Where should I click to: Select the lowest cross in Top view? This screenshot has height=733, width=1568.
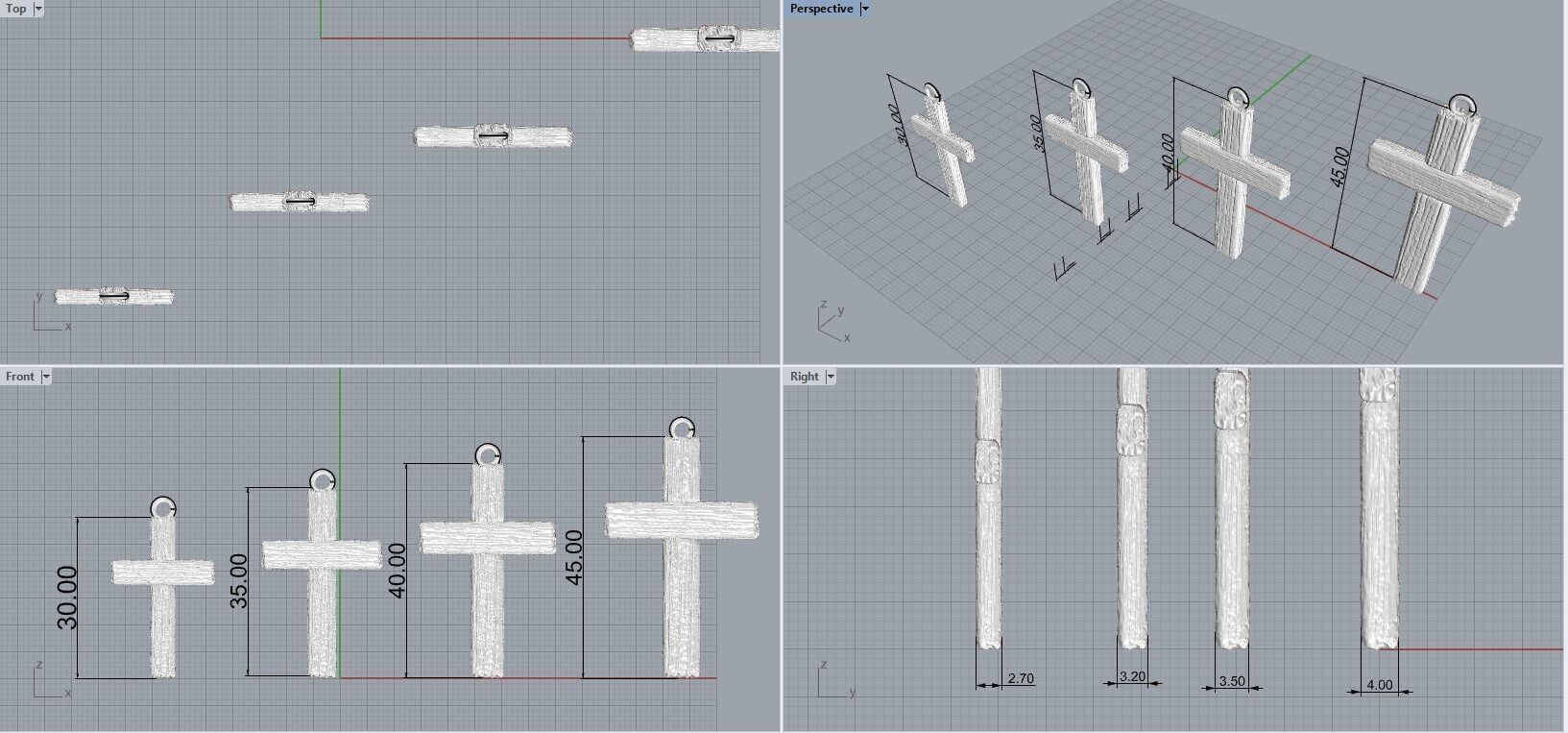click(x=113, y=296)
